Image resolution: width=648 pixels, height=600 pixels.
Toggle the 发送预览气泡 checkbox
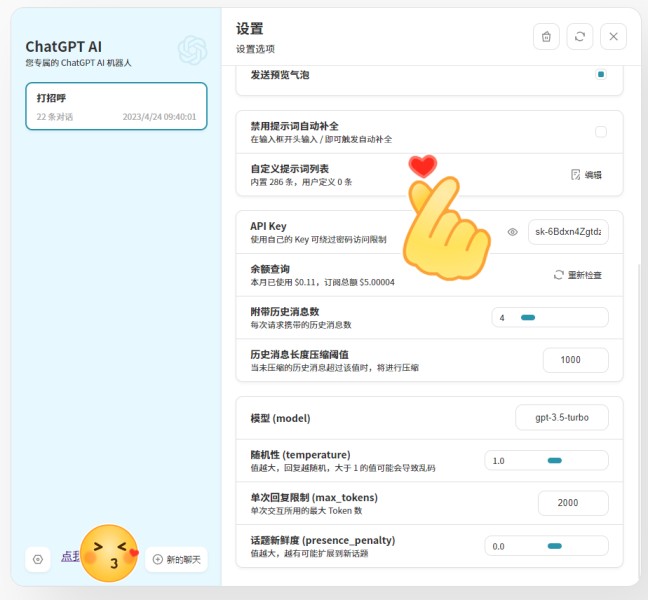601,74
